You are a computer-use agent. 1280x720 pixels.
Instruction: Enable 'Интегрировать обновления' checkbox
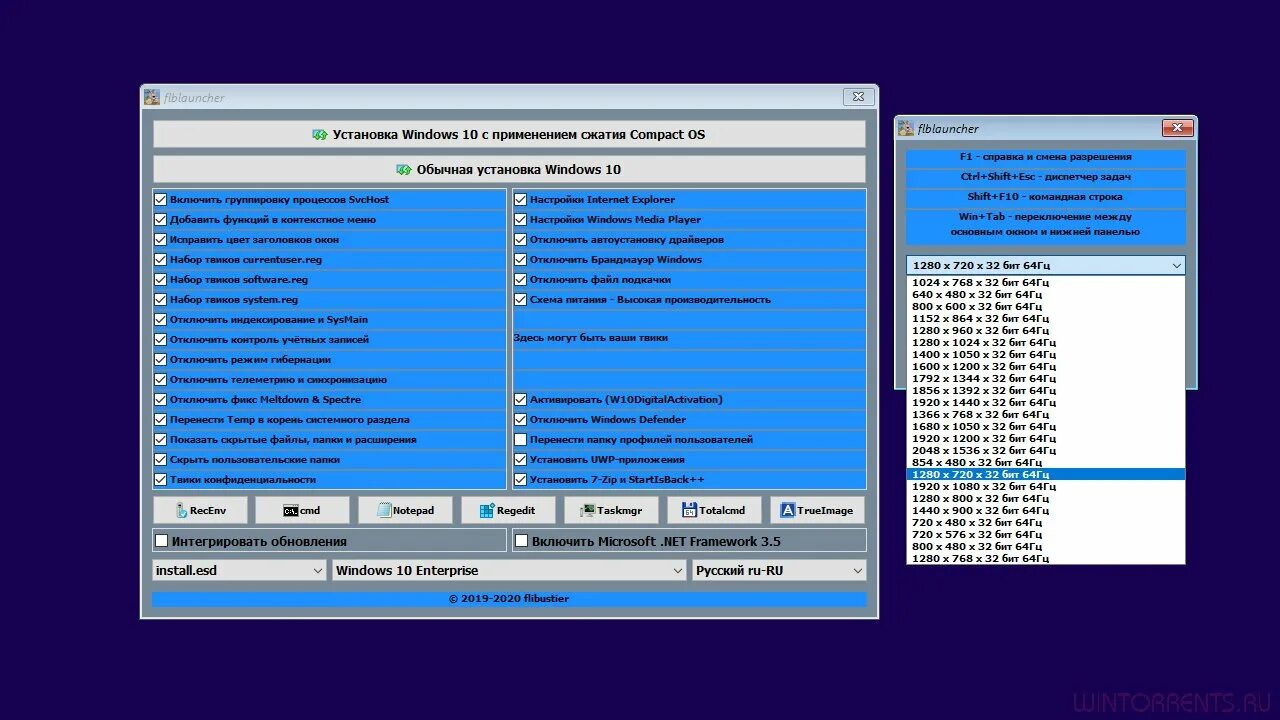tap(162, 541)
